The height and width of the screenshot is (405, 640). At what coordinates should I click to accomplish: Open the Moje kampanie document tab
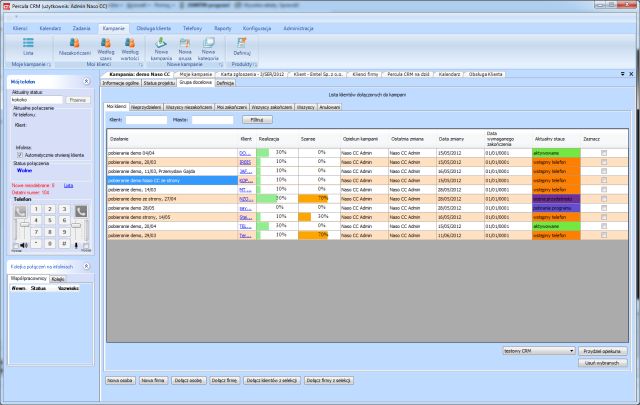tap(196, 74)
